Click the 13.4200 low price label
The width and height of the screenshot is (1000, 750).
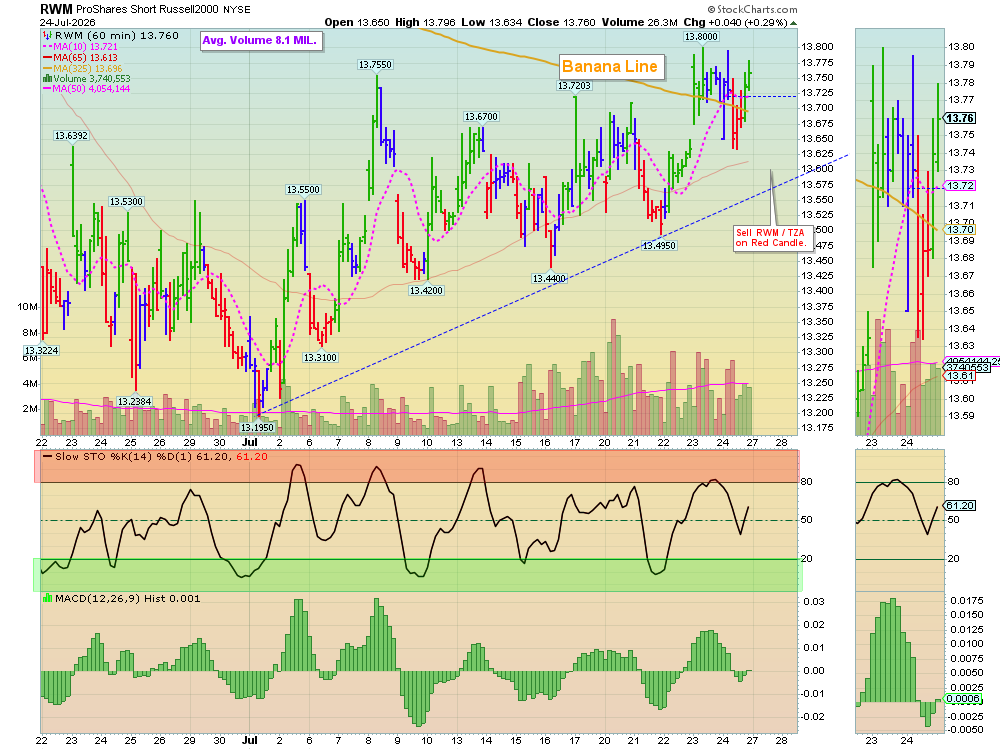click(x=426, y=291)
